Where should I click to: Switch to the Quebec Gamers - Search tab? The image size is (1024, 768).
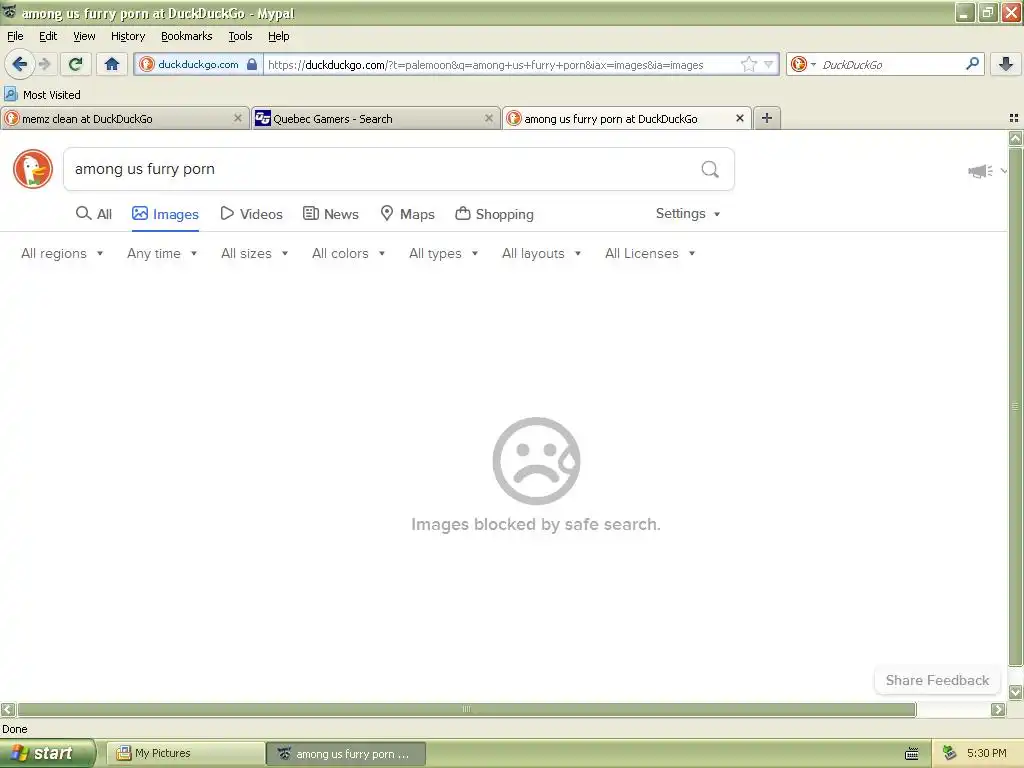376,118
